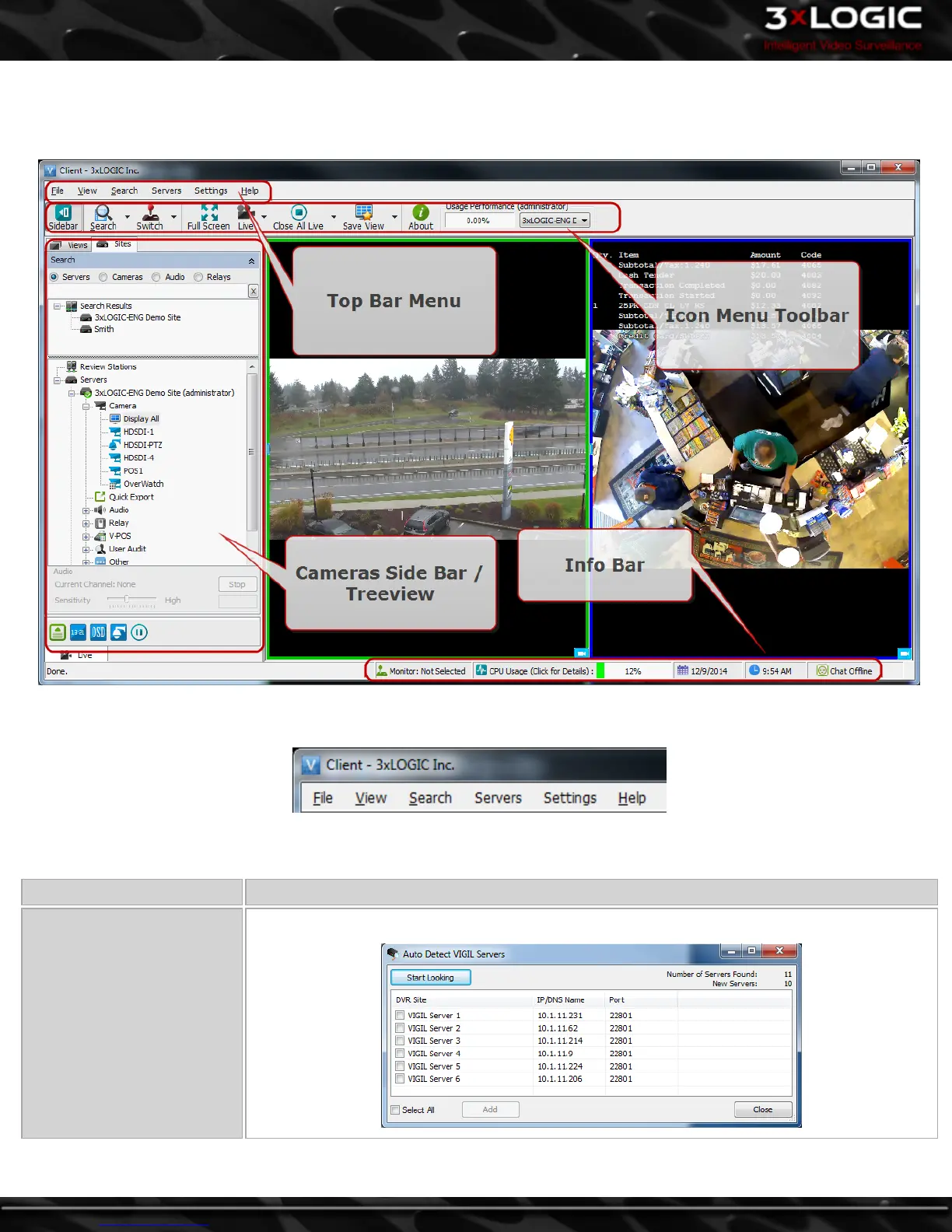Click the Chat Offline status icon
Image resolution: width=952 pixels, height=1232 pixels.
pyautogui.click(x=822, y=670)
